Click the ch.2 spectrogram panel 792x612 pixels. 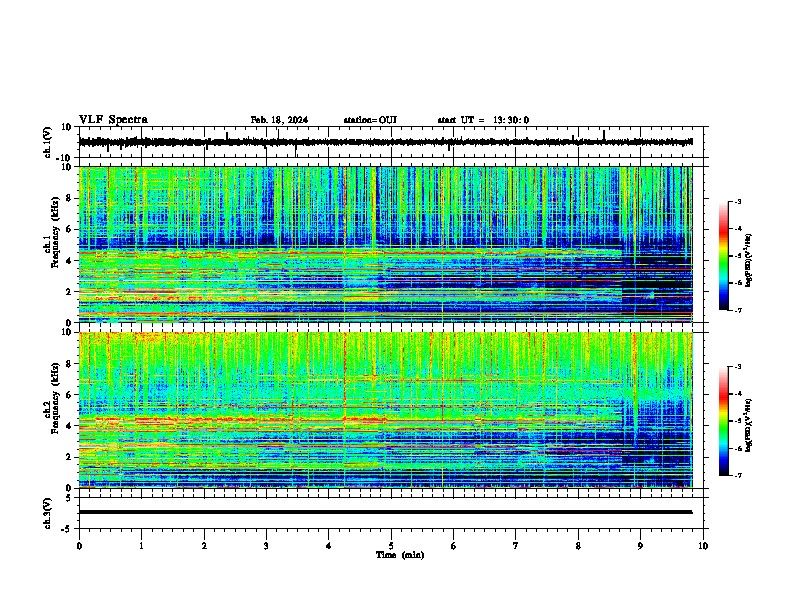pos(385,410)
